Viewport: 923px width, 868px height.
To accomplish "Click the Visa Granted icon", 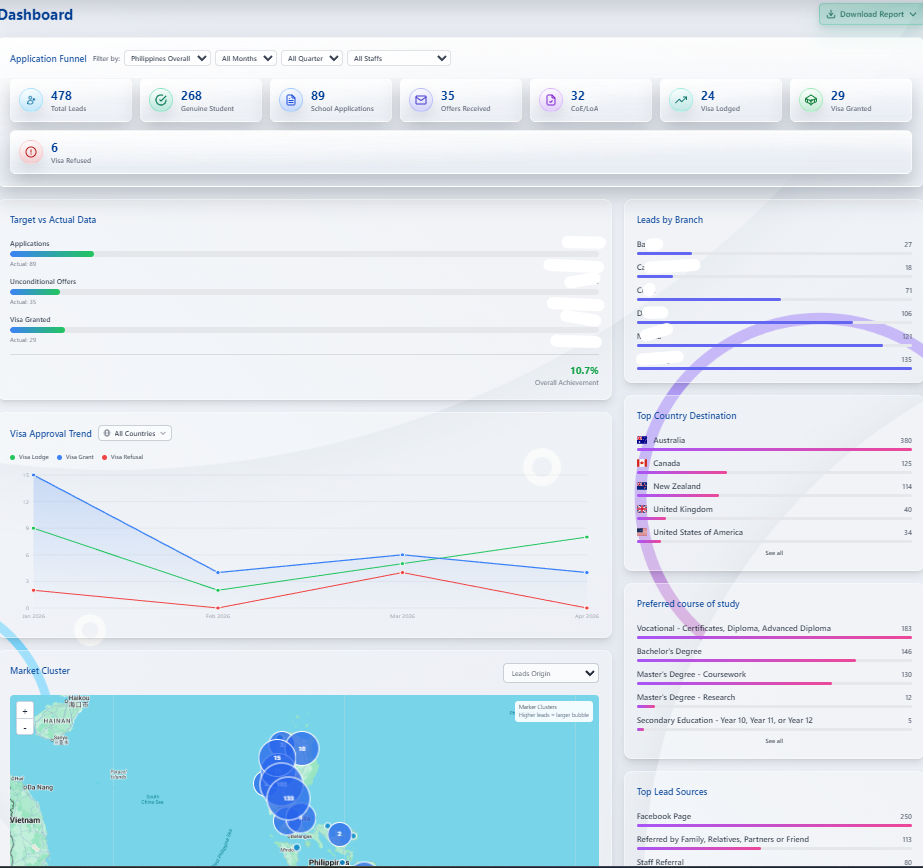I will [810, 100].
